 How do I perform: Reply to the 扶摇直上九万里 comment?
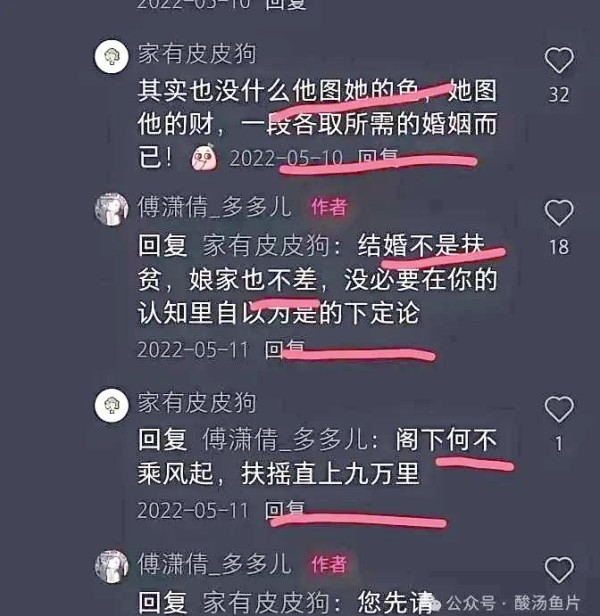pyautogui.click(x=284, y=510)
